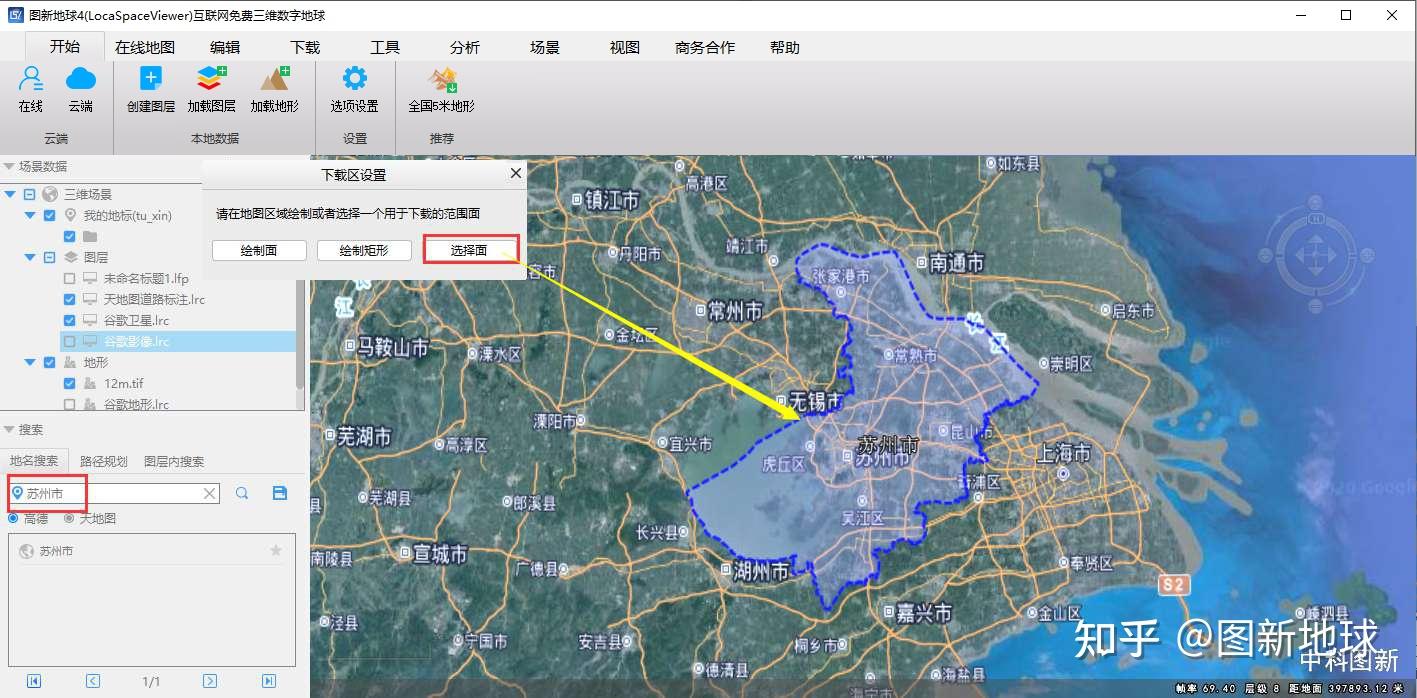Image resolution: width=1417 pixels, height=698 pixels.
Task: Open 选项设置 gear settings icon
Action: (x=355, y=79)
